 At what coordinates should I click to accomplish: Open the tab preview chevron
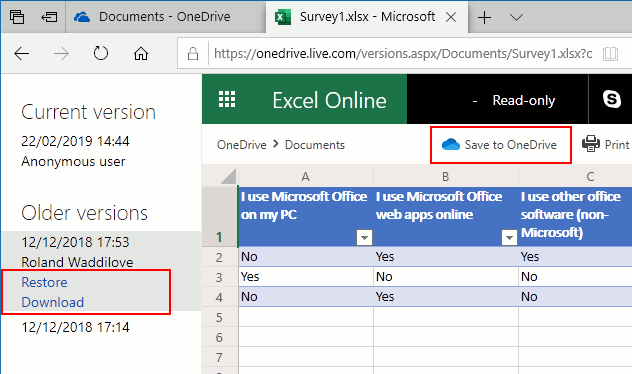tap(516, 17)
